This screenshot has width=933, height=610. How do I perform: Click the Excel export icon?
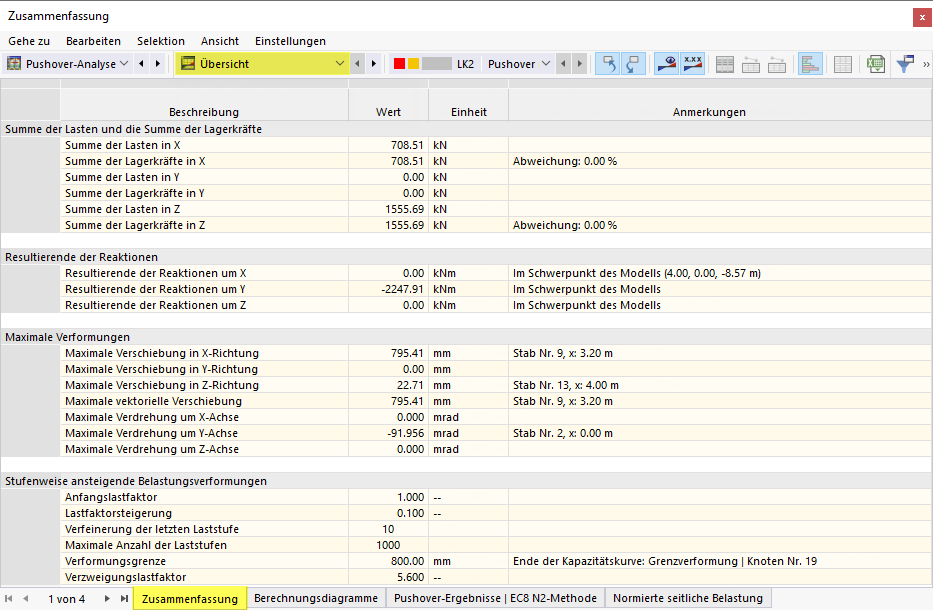pyautogui.click(x=876, y=64)
